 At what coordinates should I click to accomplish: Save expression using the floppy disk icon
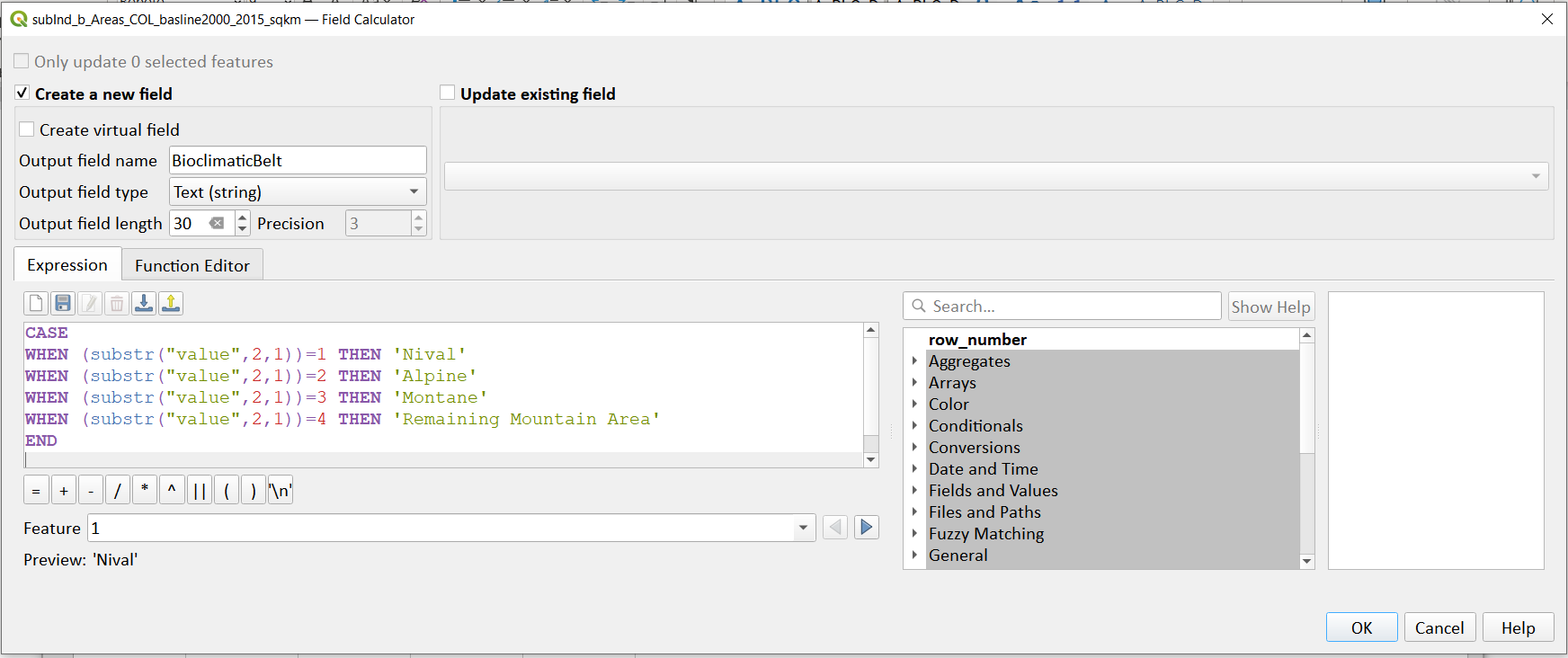63,304
